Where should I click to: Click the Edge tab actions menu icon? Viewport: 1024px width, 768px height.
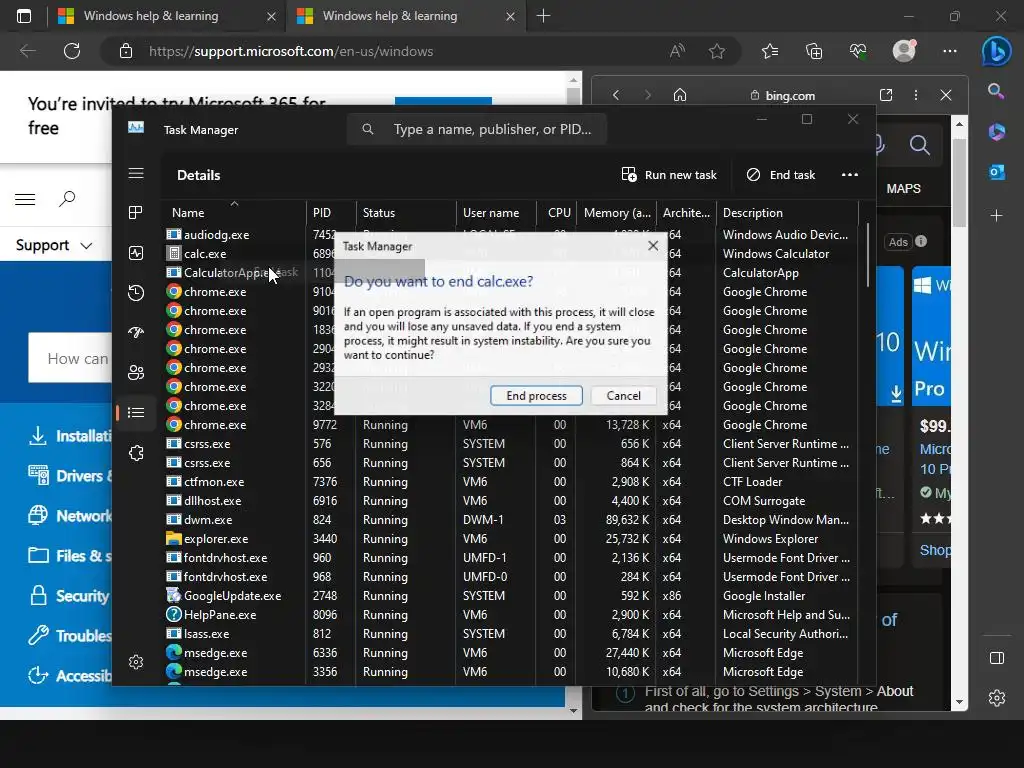(x=24, y=16)
